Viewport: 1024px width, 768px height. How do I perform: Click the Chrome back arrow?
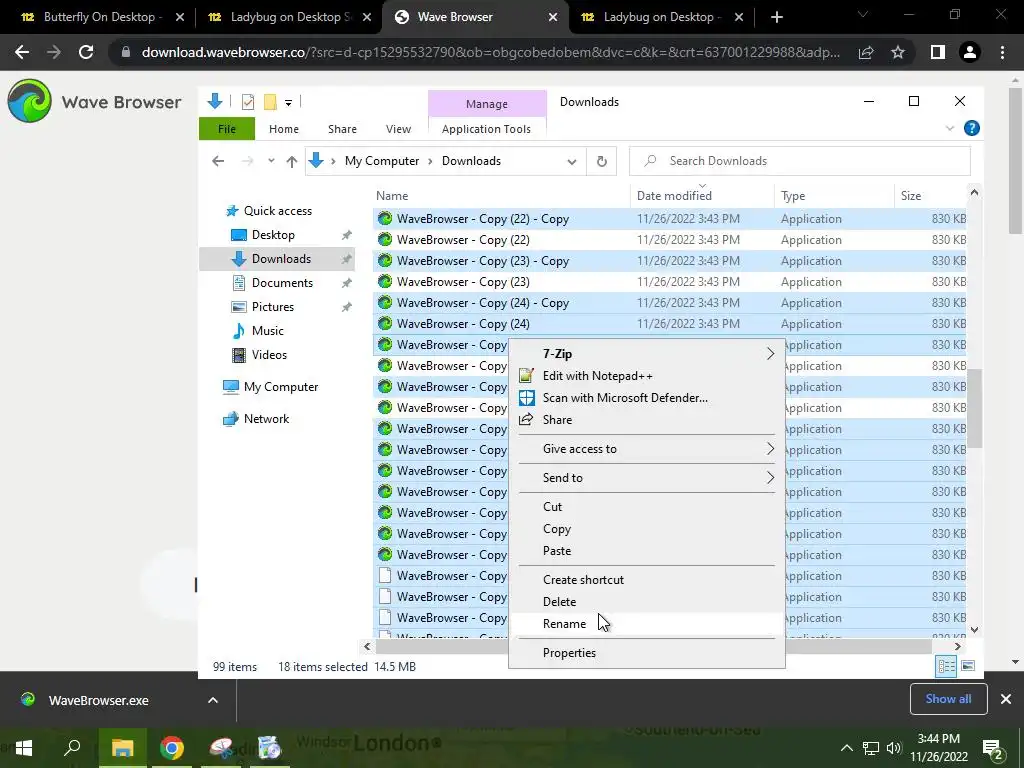(22, 52)
